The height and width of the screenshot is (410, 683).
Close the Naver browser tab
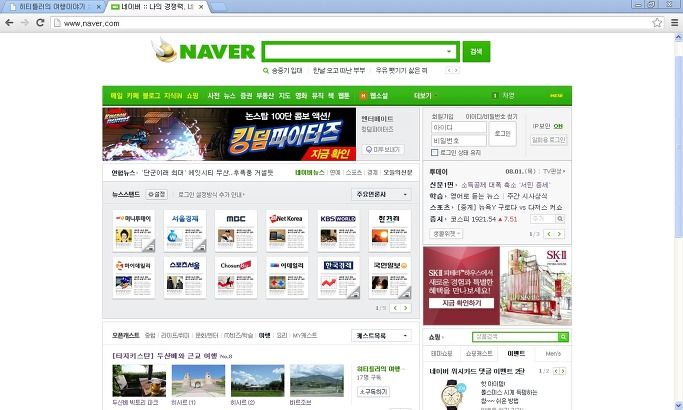pos(201,7)
